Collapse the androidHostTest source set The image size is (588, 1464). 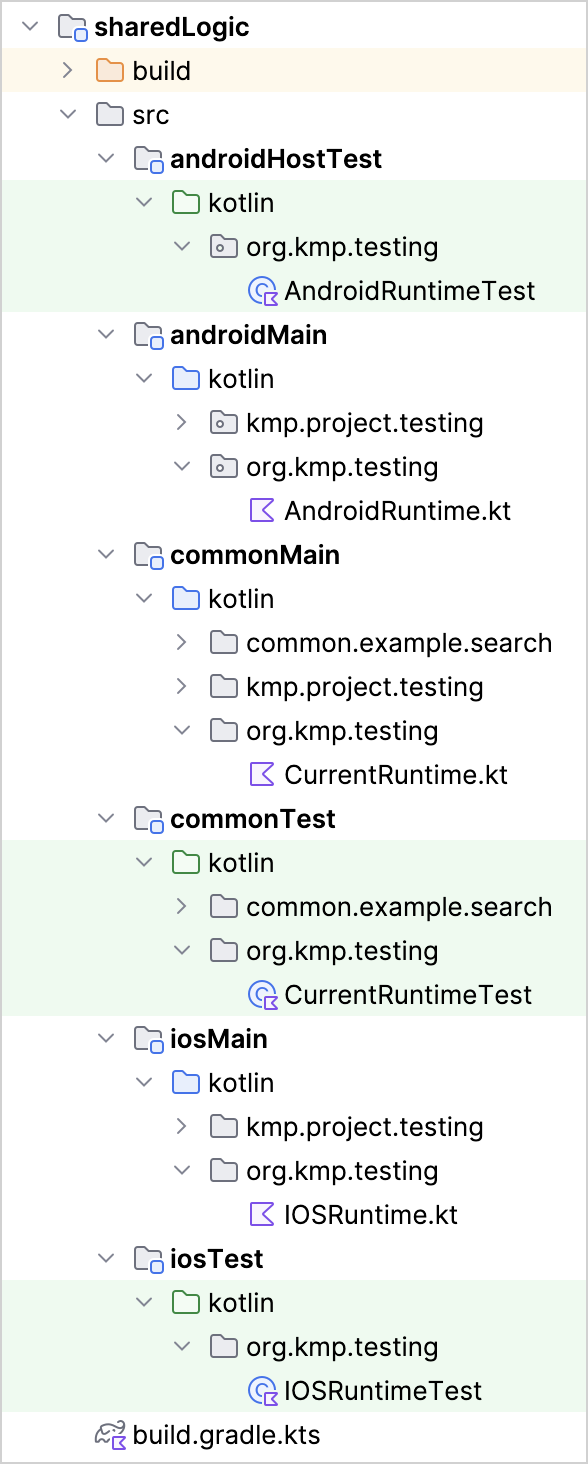click(105, 159)
